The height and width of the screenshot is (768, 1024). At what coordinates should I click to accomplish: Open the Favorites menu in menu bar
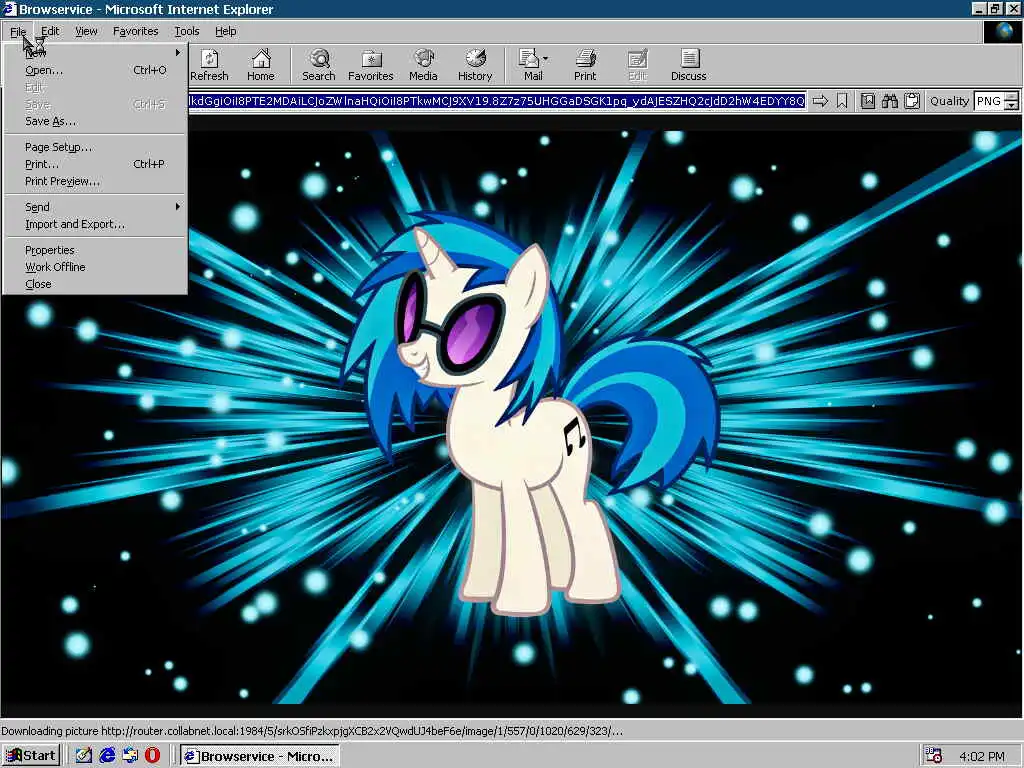coord(135,31)
